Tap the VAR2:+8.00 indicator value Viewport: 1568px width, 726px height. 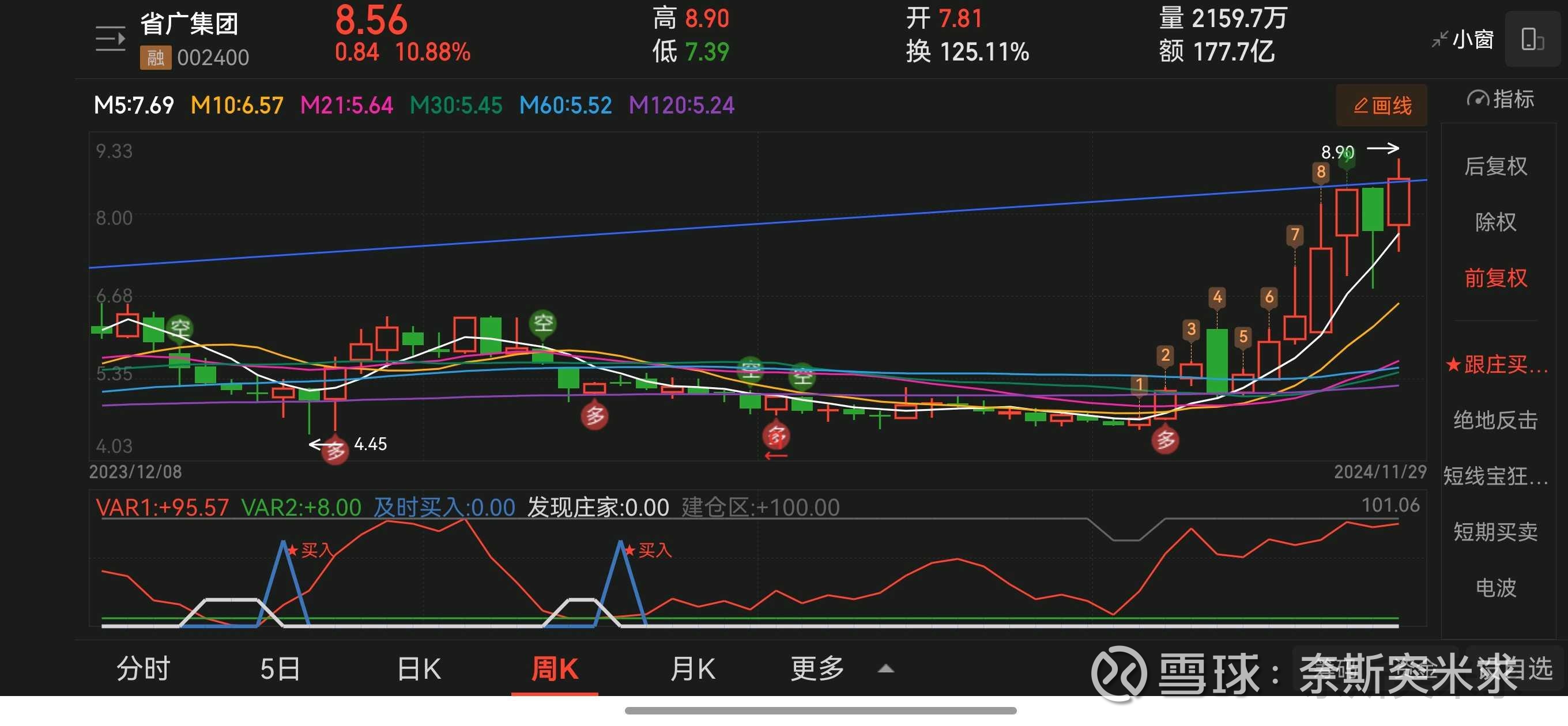point(301,507)
